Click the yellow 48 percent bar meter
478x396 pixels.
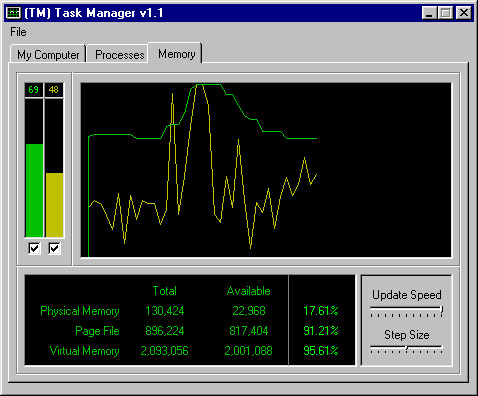click(54, 168)
